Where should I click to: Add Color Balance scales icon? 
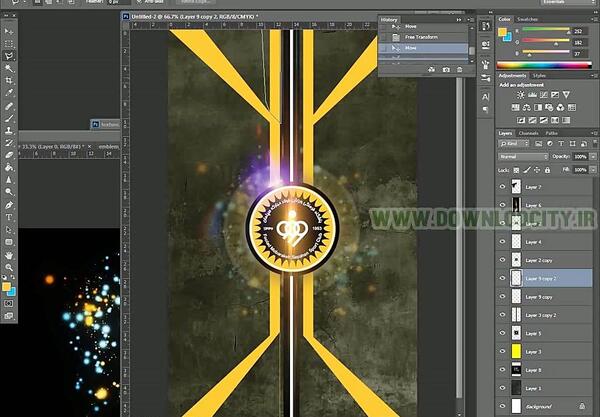[527, 108]
